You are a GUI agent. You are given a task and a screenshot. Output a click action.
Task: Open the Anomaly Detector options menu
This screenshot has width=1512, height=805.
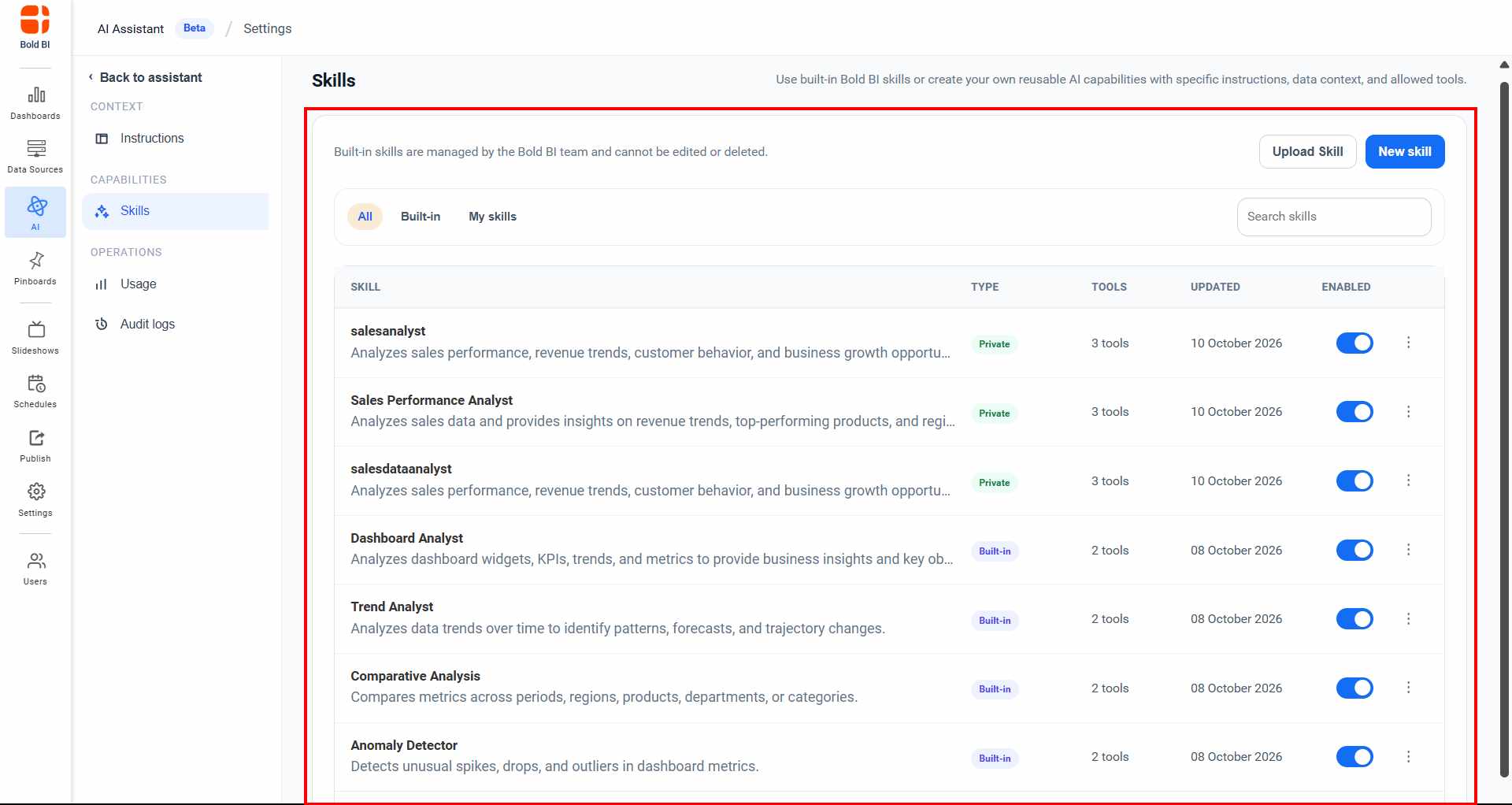point(1409,757)
